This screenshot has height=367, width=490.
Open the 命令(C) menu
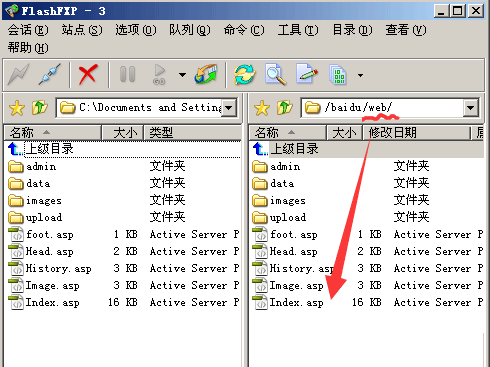coord(244,30)
